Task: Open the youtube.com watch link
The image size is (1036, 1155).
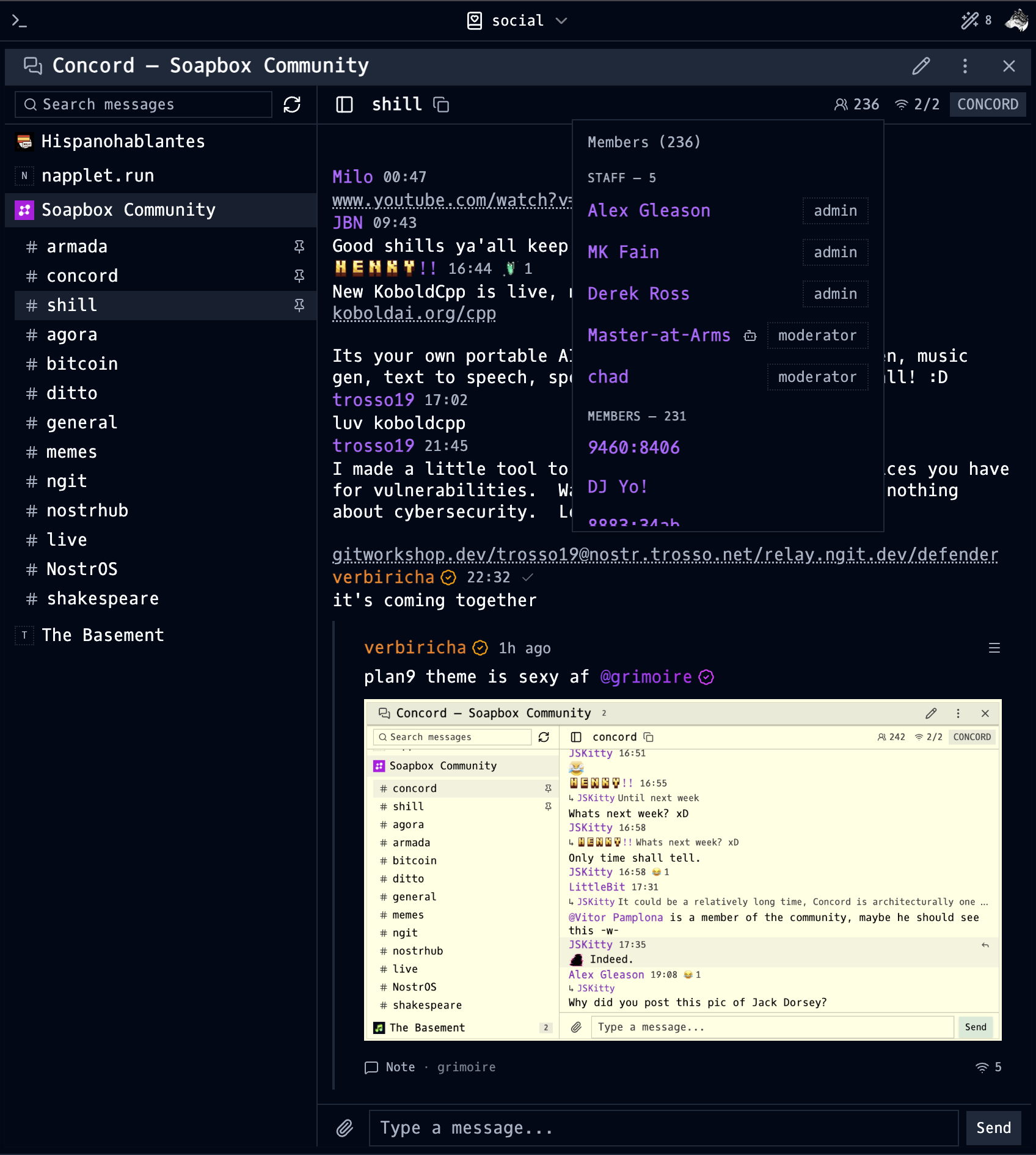Action: [452, 200]
